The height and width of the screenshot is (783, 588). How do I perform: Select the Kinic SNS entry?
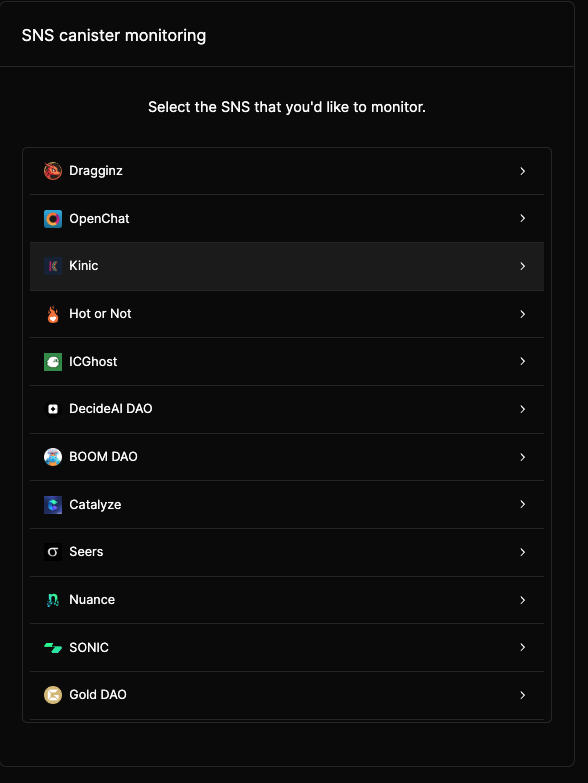287,266
